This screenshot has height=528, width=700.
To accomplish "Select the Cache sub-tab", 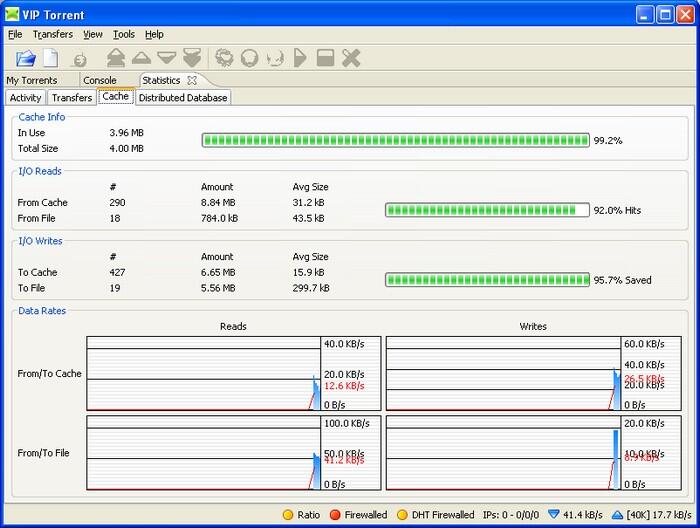I will click(x=116, y=96).
